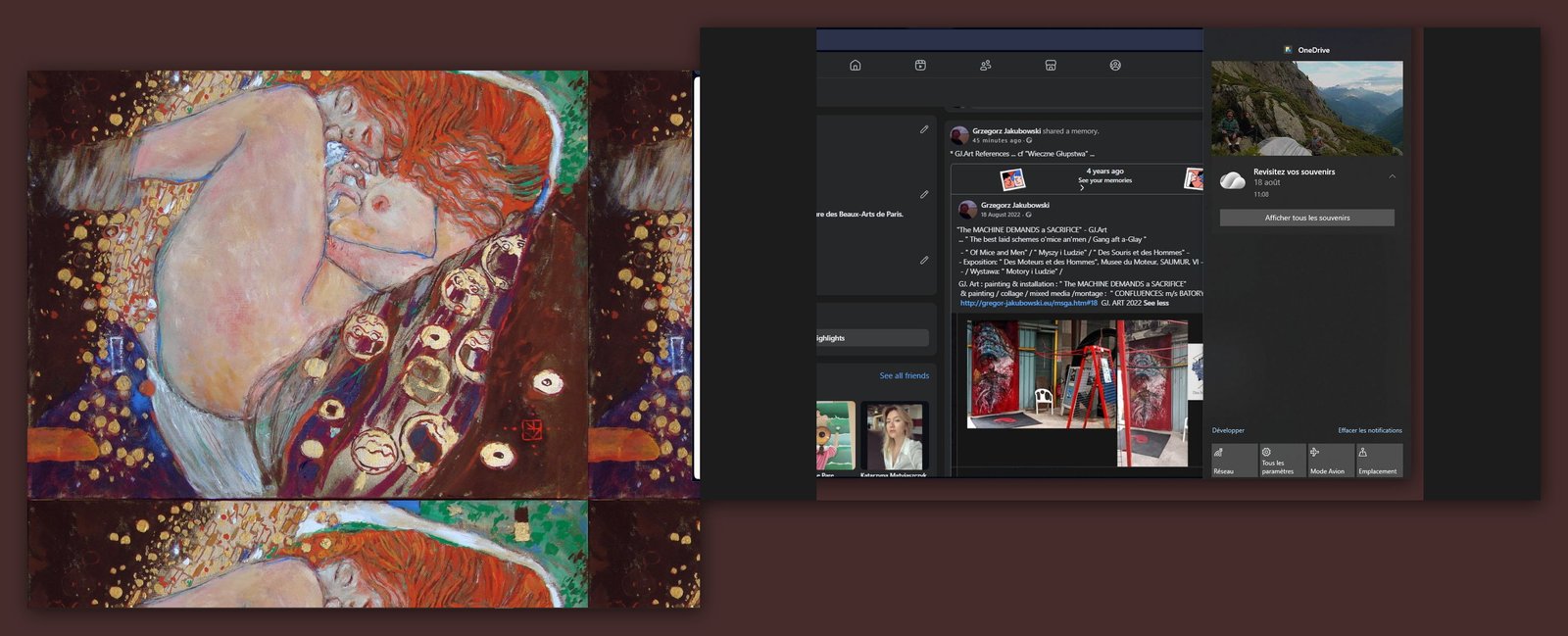
Task: Collapse the OneDrive notification chevron
Action: point(1392,176)
